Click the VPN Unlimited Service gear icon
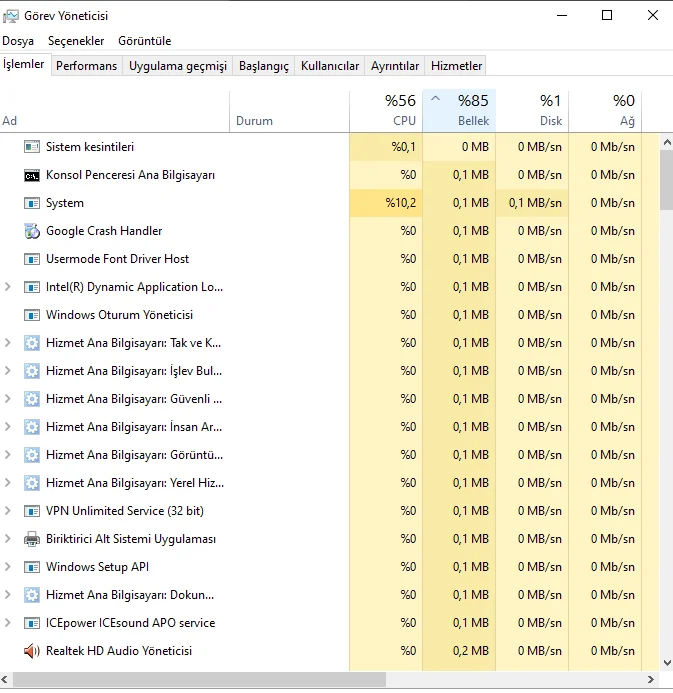Image resolution: width=673 pixels, height=693 pixels. coord(31,511)
